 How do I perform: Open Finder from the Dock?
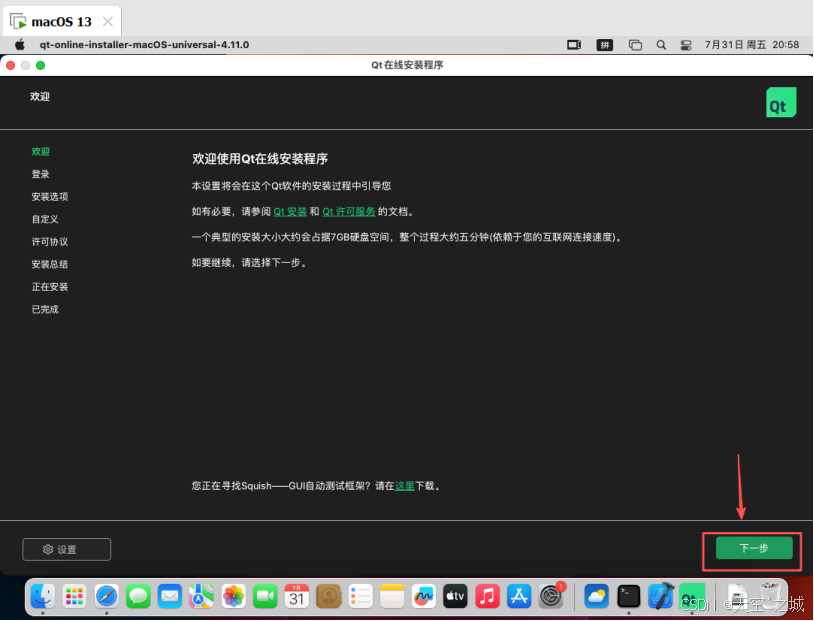43,596
